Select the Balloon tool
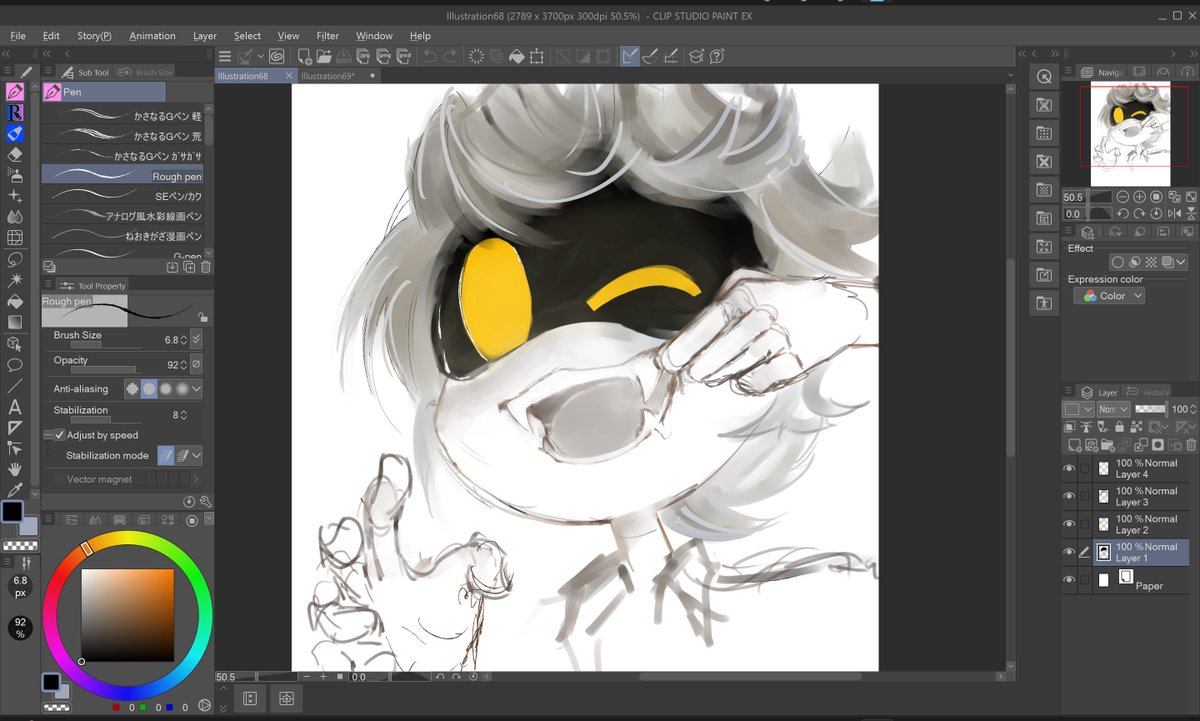The height and width of the screenshot is (721, 1200). click(x=15, y=365)
